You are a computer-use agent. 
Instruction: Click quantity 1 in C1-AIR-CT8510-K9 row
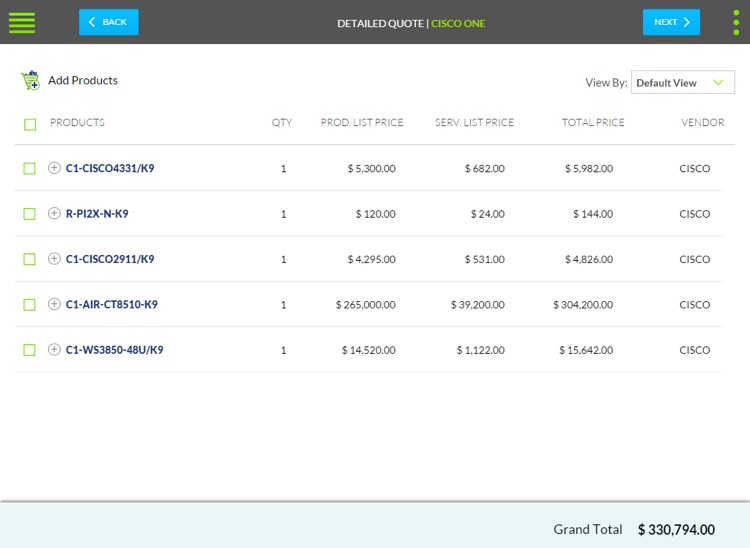[x=284, y=305]
